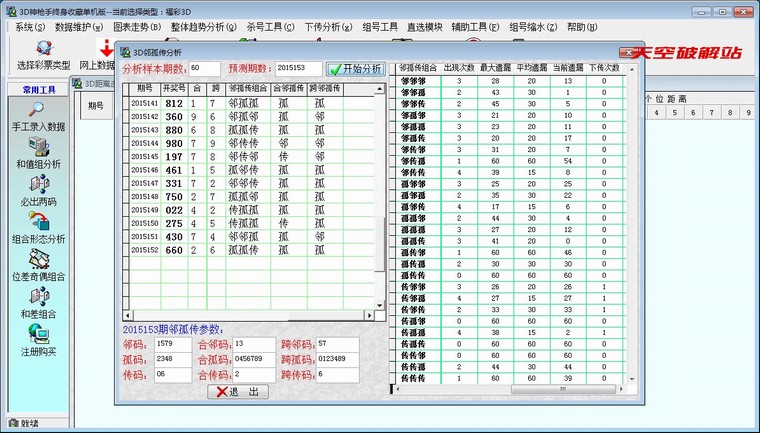Open the 直选模块 menu
Viewport: 760px width, 433px height.
(x=429, y=25)
